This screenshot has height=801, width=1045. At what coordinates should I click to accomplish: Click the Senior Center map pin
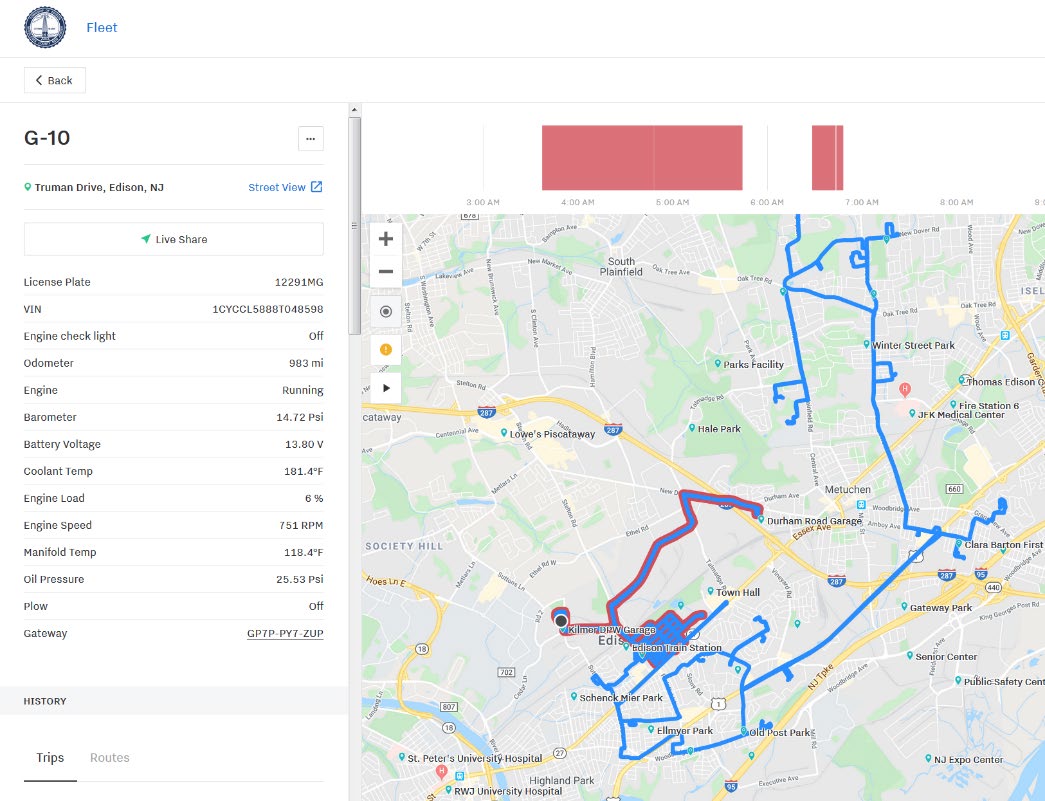coord(910,656)
